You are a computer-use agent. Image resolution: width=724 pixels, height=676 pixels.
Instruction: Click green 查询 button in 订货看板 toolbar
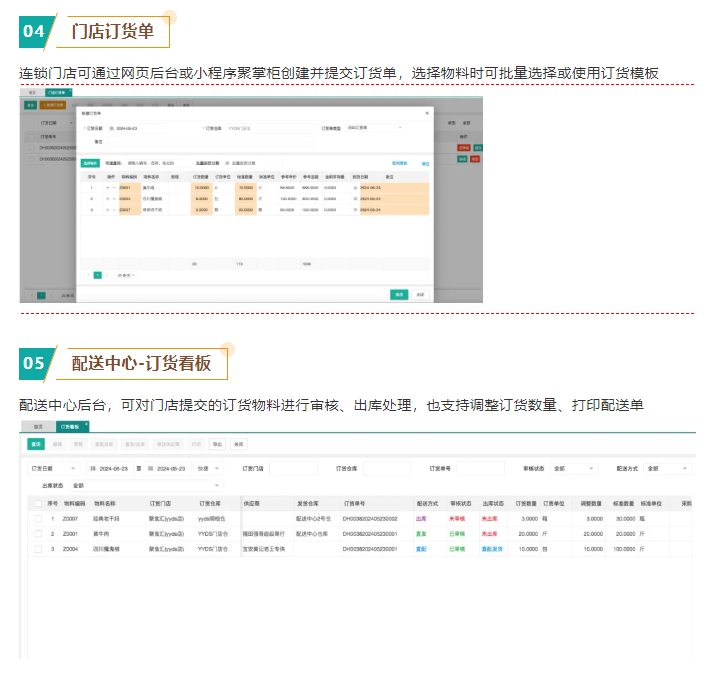(36, 444)
